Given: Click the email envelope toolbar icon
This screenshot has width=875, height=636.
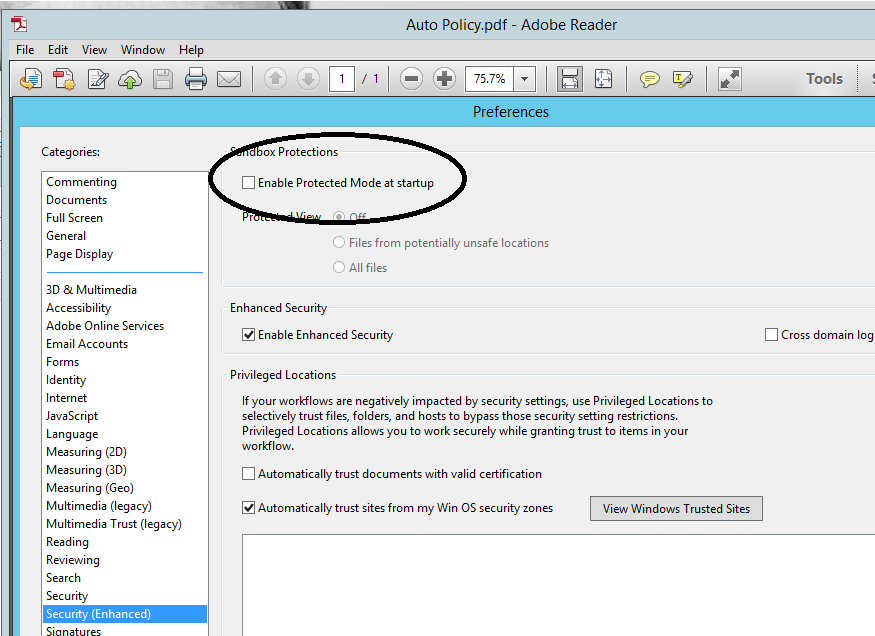Looking at the screenshot, I should point(229,79).
